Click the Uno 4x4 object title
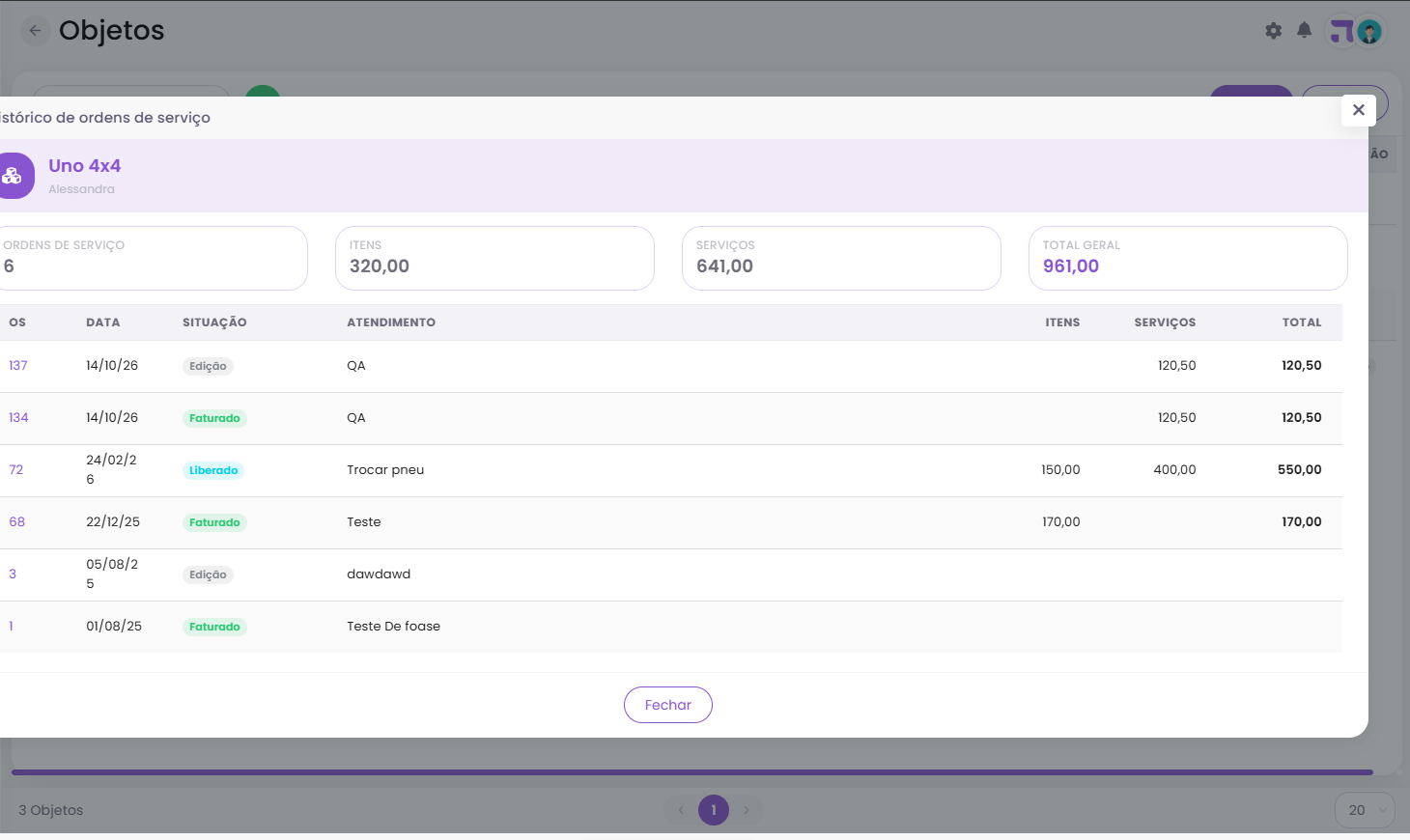The height and width of the screenshot is (840, 1410). (x=85, y=166)
